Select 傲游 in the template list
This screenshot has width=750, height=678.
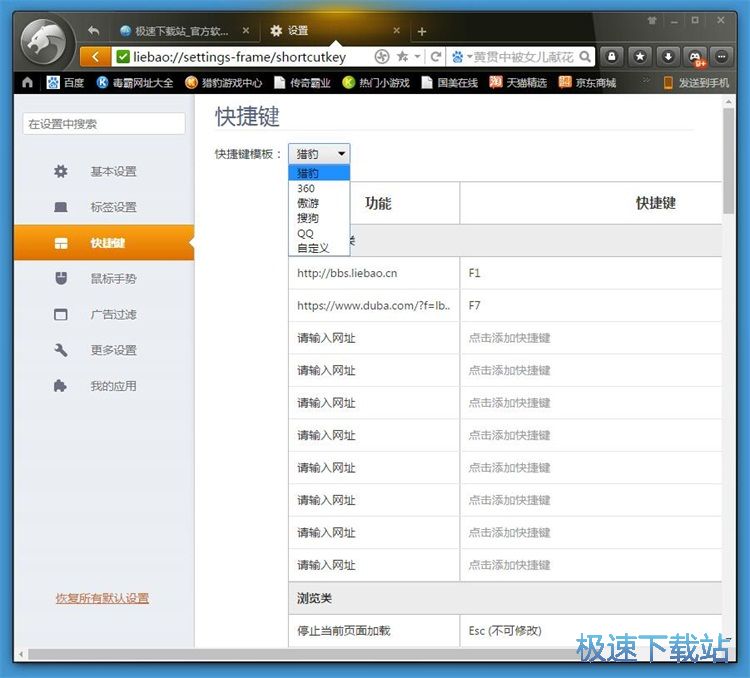[319, 203]
